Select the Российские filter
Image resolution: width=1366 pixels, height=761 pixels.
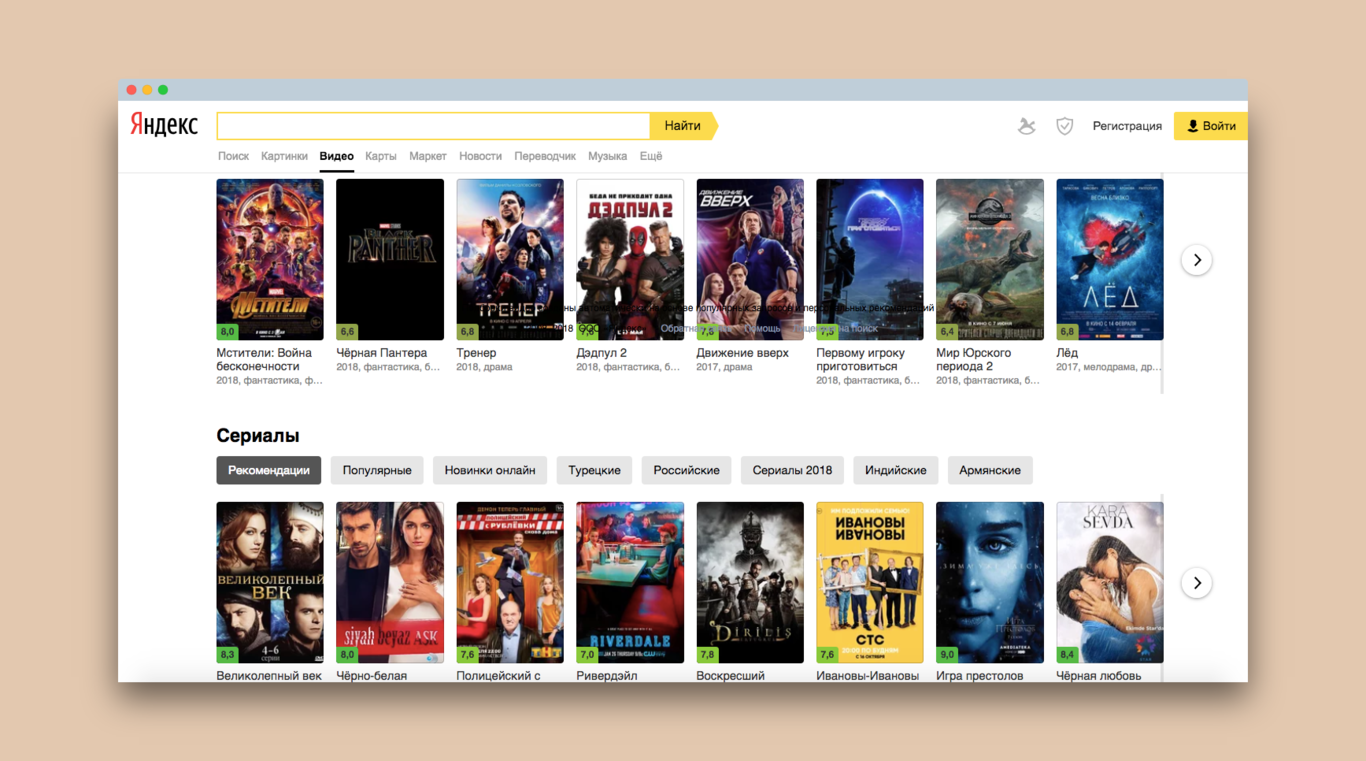(x=687, y=470)
